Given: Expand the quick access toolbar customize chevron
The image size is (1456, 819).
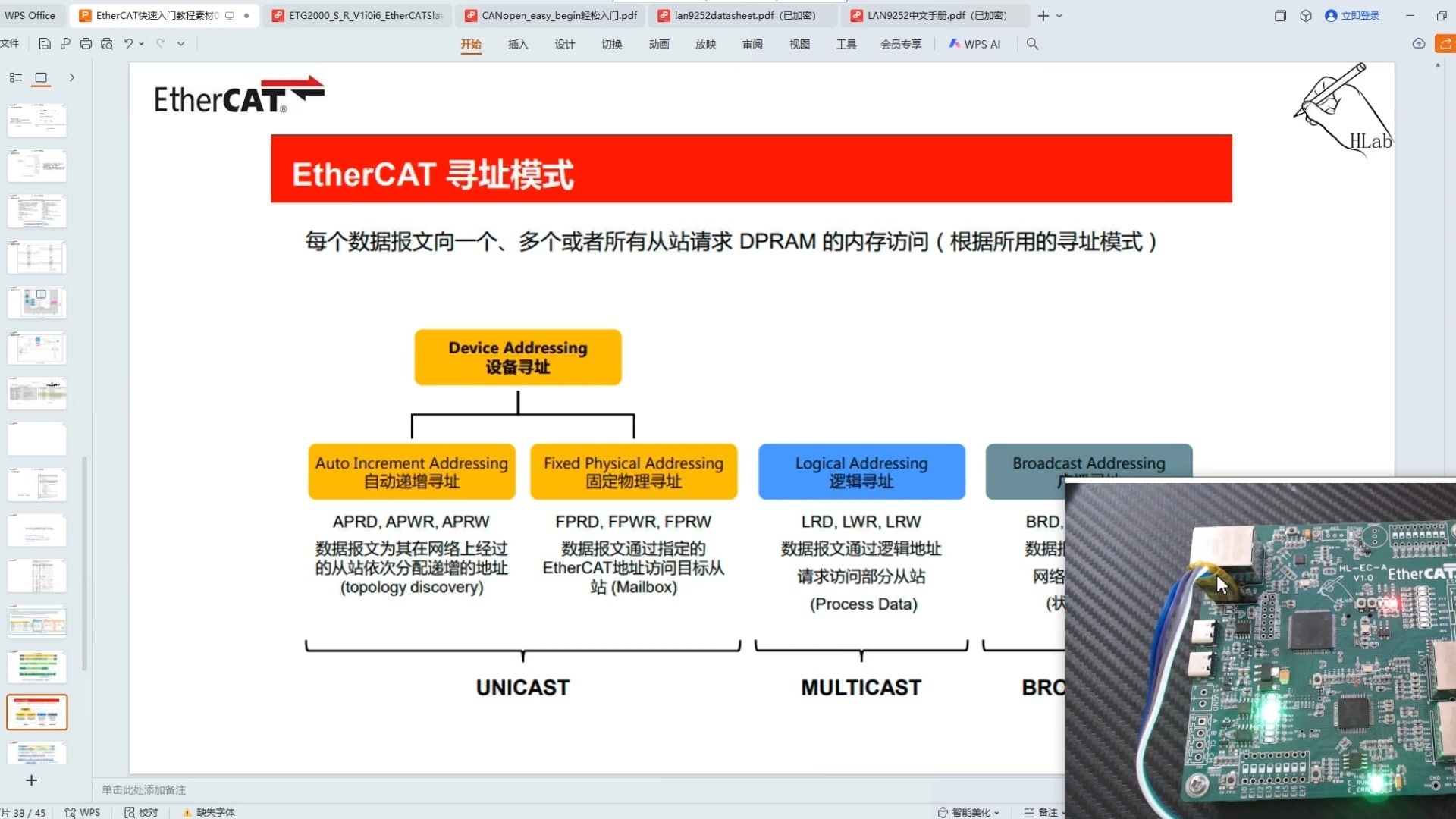Looking at the screenshot, I should tap(180, 44).
